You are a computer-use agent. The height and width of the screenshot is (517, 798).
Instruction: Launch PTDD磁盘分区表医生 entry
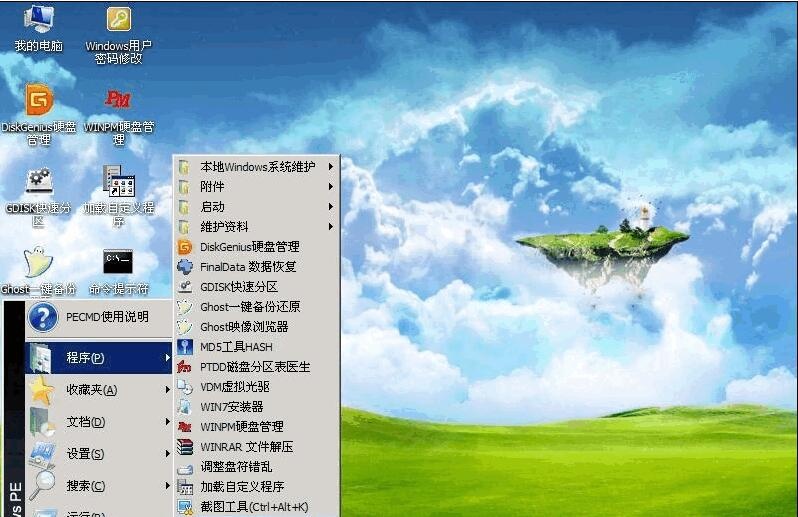256,367
